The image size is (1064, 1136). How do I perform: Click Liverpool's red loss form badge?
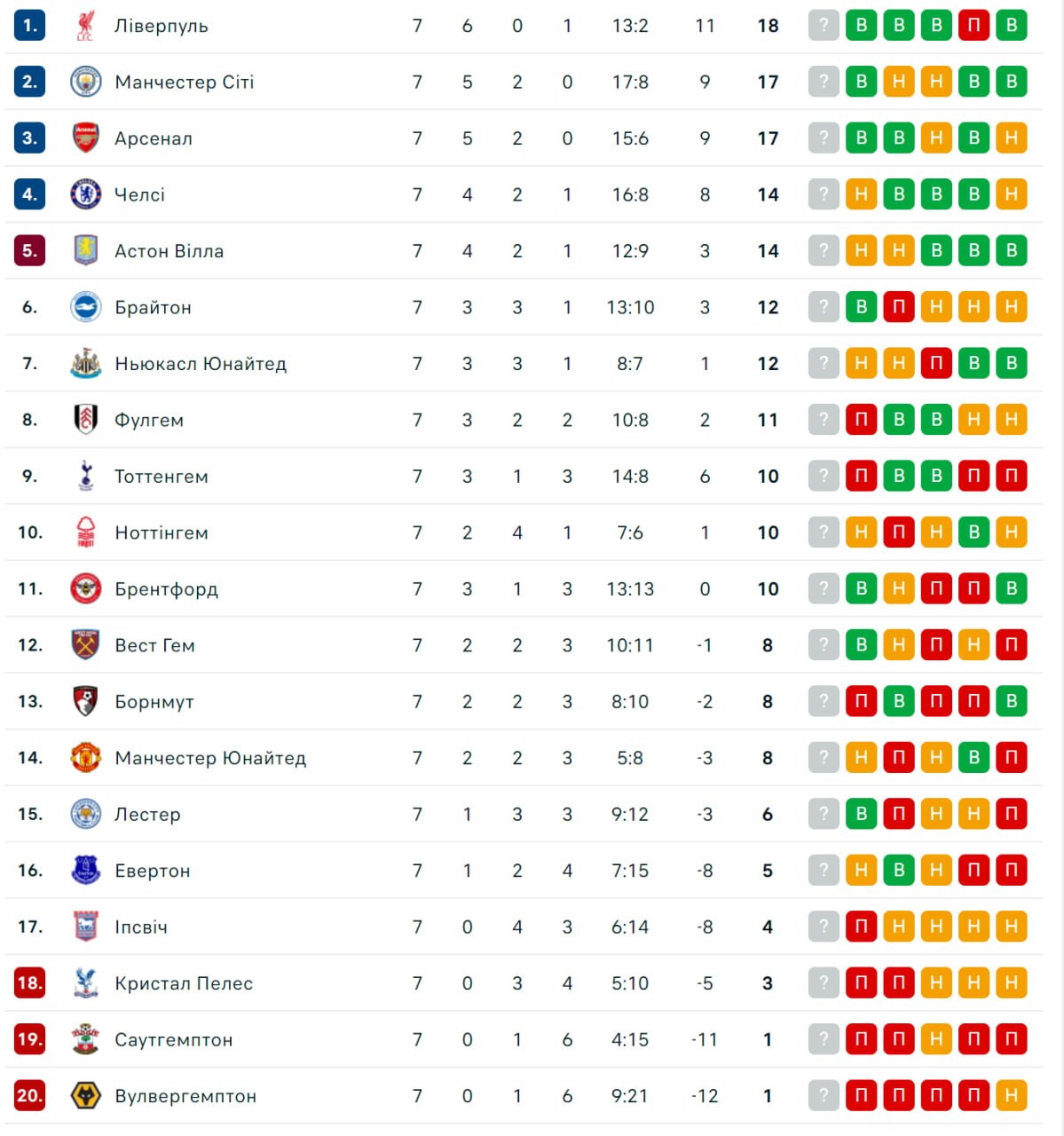973,26
